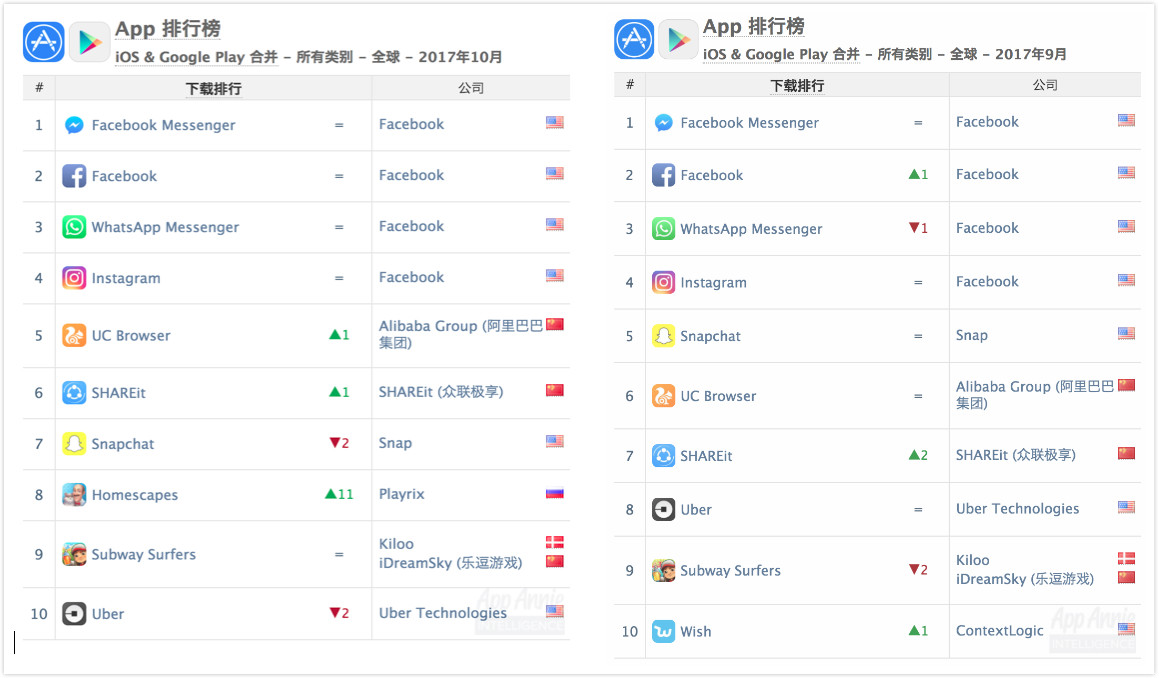Viewport: 1159px width, 678px height.
Task: Click WhatsApp Messenger name in October 2017 chart
Action: tap(165, 227)
